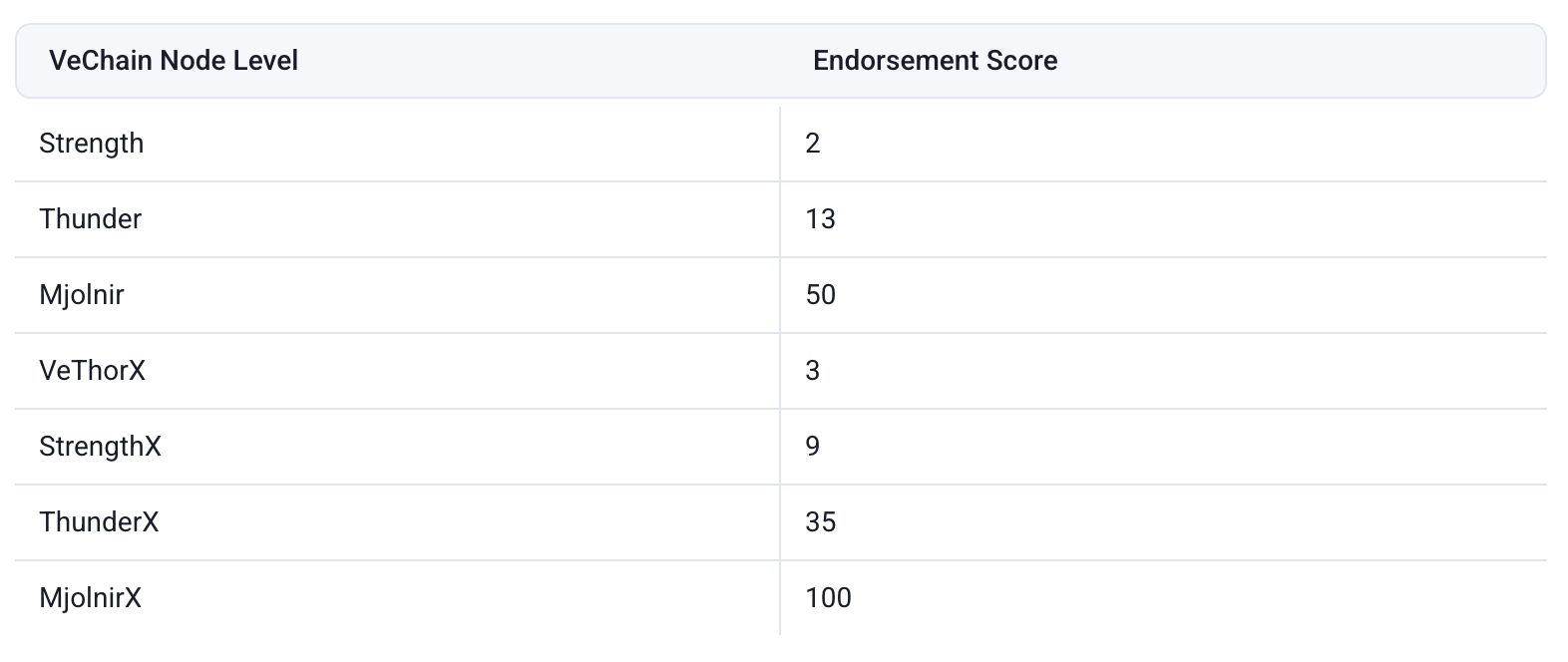The image size is (1568, 662).
Task: Click the endorsement score value 50
Action: pos(820,295)
